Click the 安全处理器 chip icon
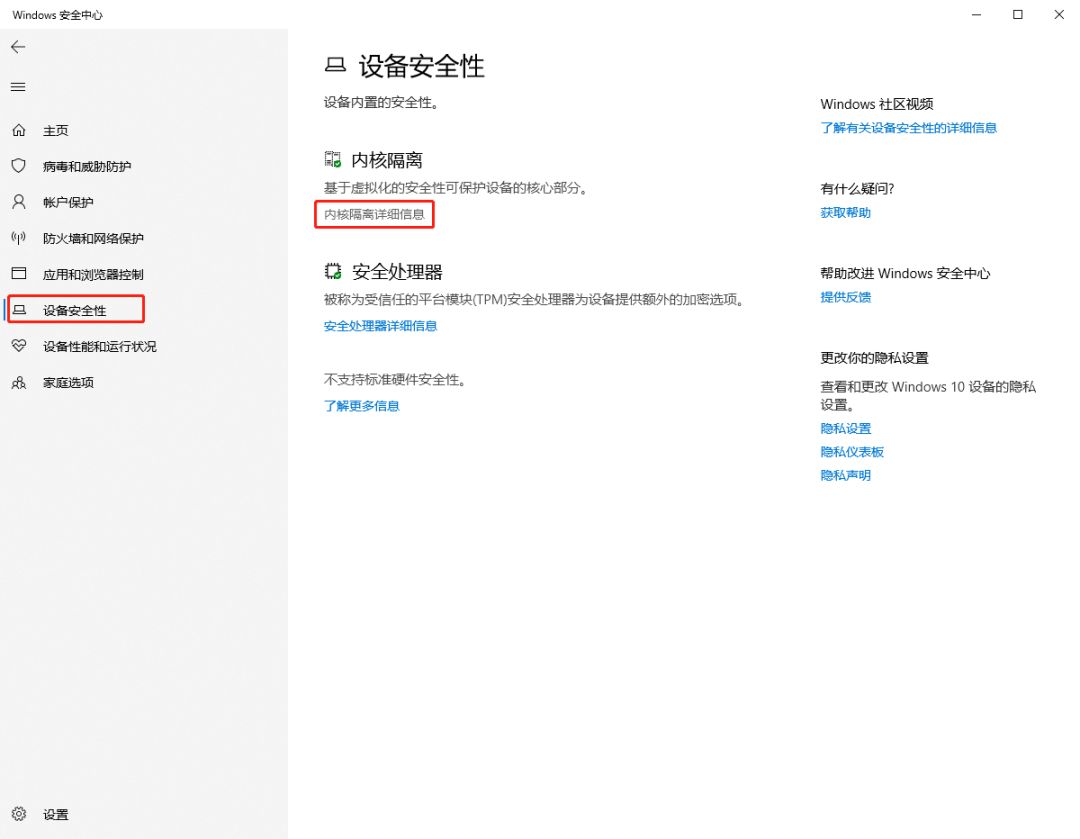 point(333,271)
